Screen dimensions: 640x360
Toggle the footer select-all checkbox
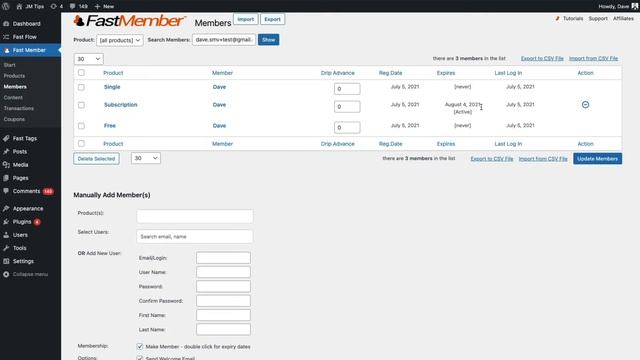[81, 144]
